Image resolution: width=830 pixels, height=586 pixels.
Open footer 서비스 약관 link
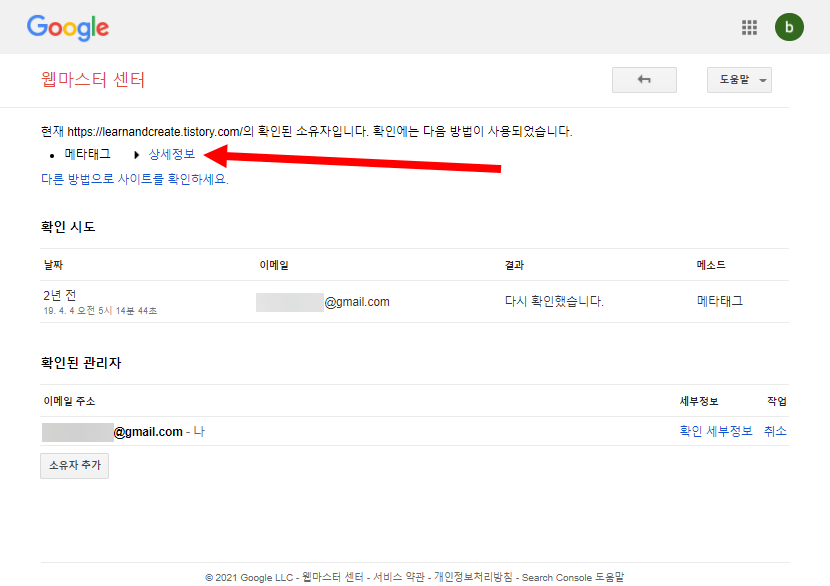pyautogui.click(x=399, y=577)
